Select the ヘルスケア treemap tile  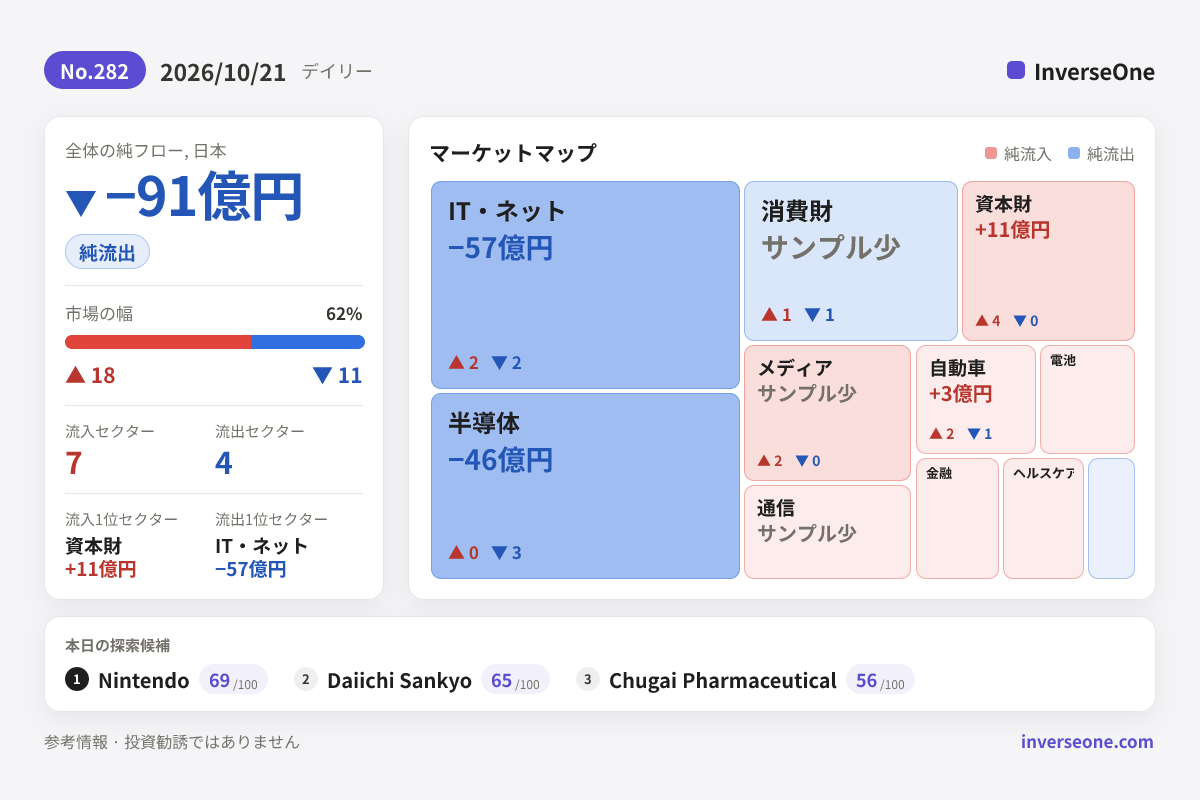click(x=1043, y=518)
